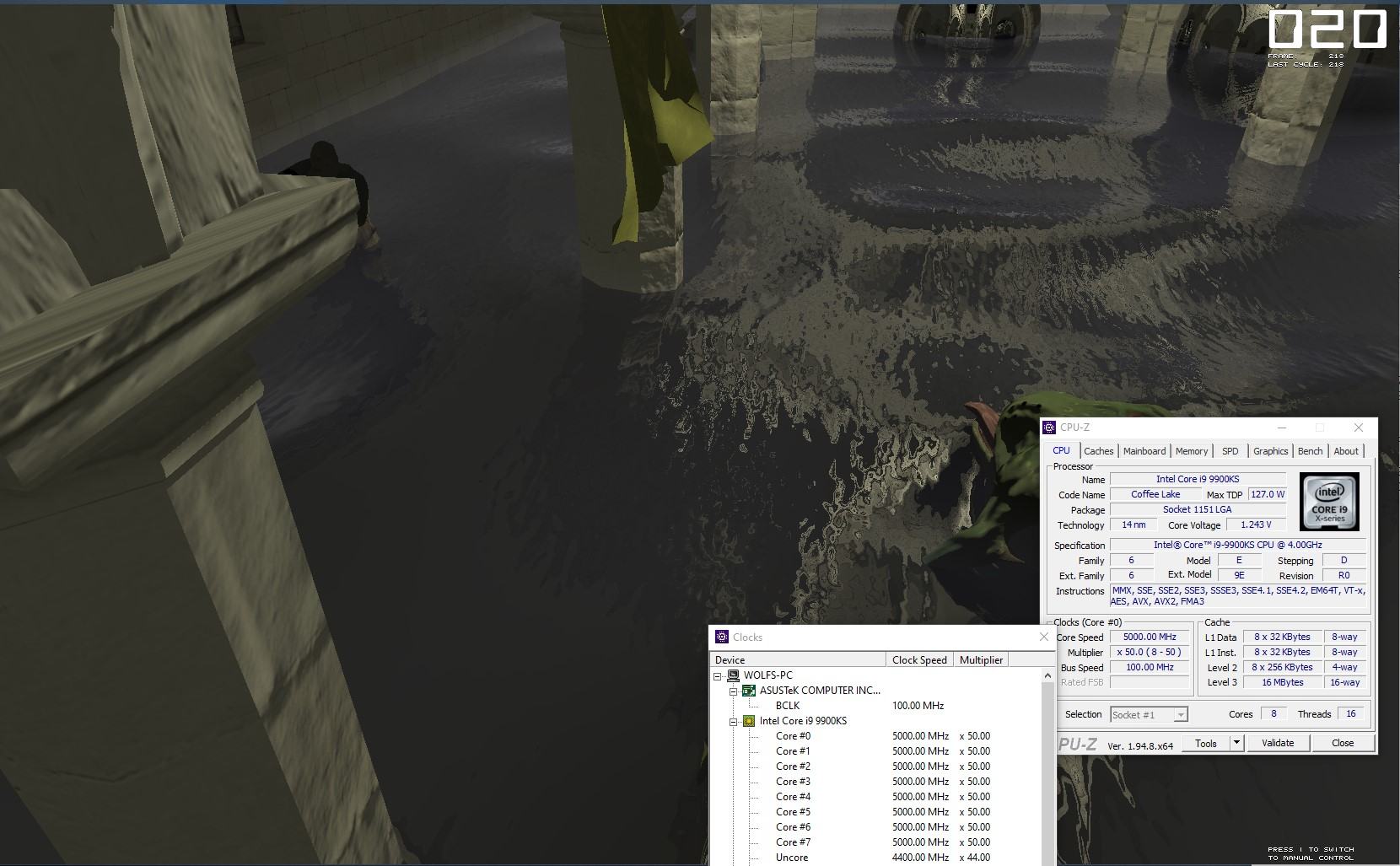Select the Core #6 row
The width and height of the screenshot is (1400, 866).
[x=877, y=827]
